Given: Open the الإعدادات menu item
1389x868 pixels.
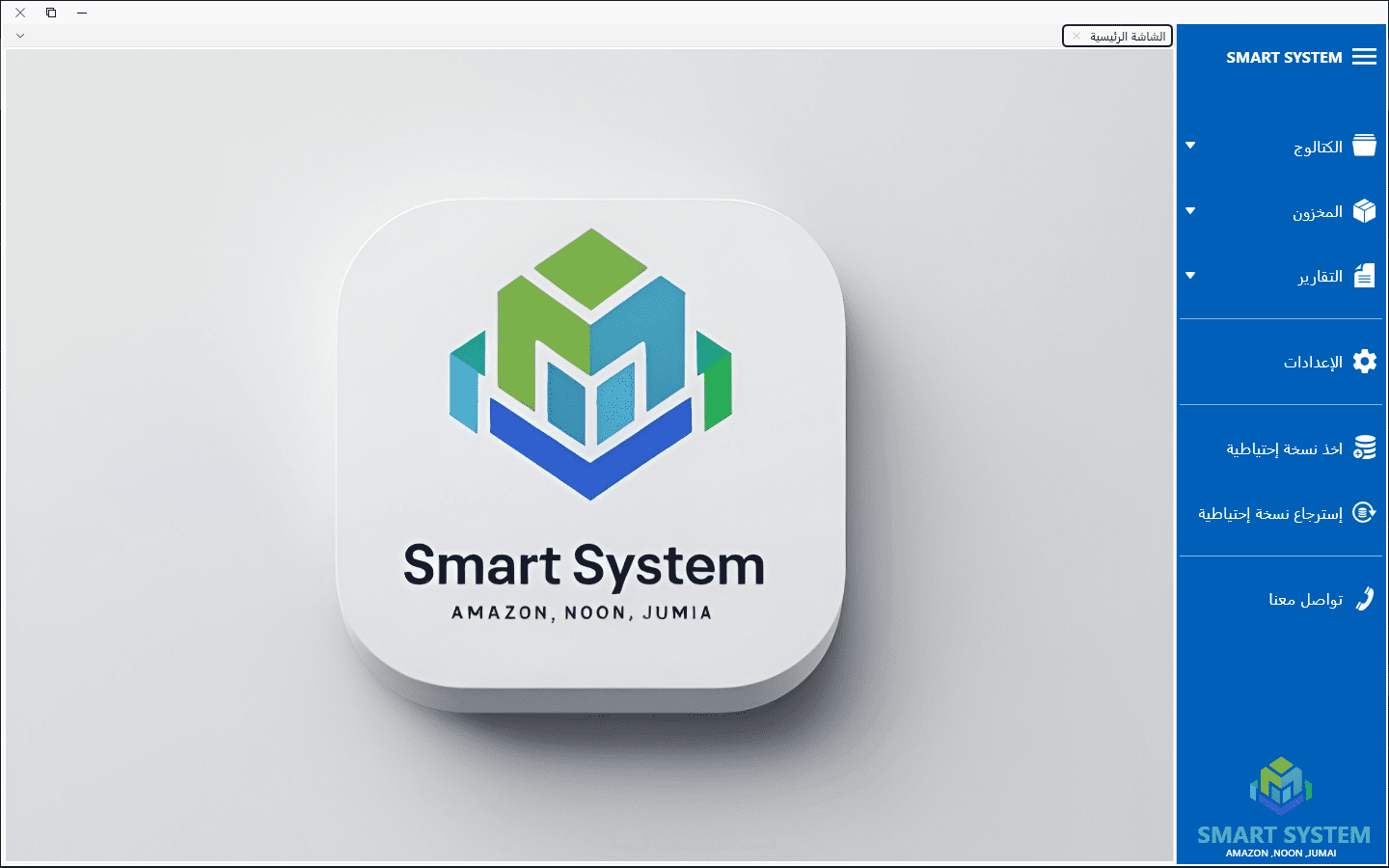Looking at the screenshot, I should (1281, 361).
